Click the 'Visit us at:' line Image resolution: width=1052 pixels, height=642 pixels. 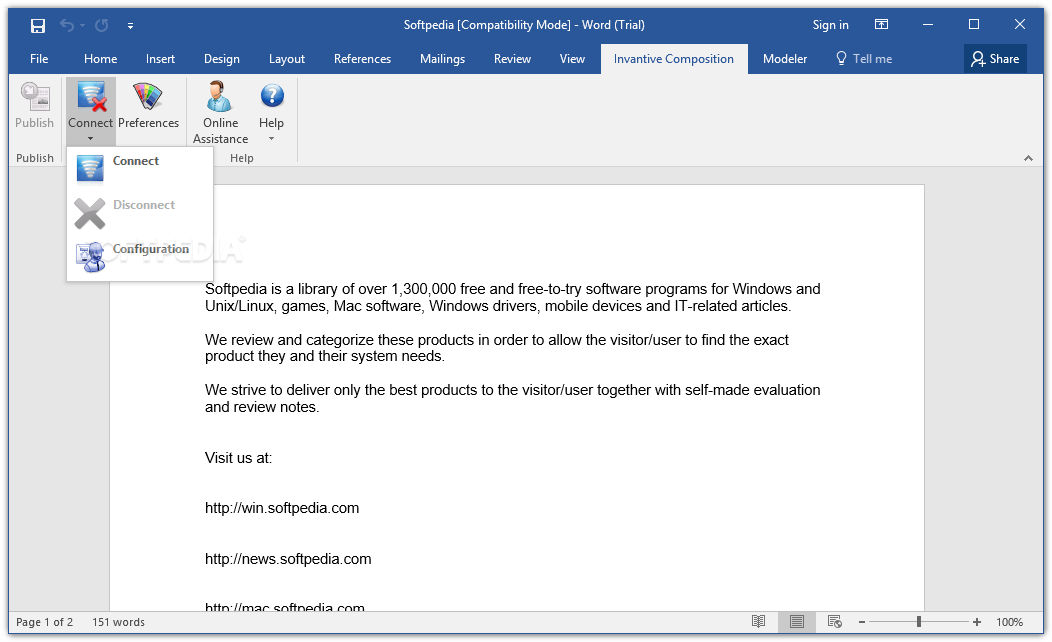238,458
